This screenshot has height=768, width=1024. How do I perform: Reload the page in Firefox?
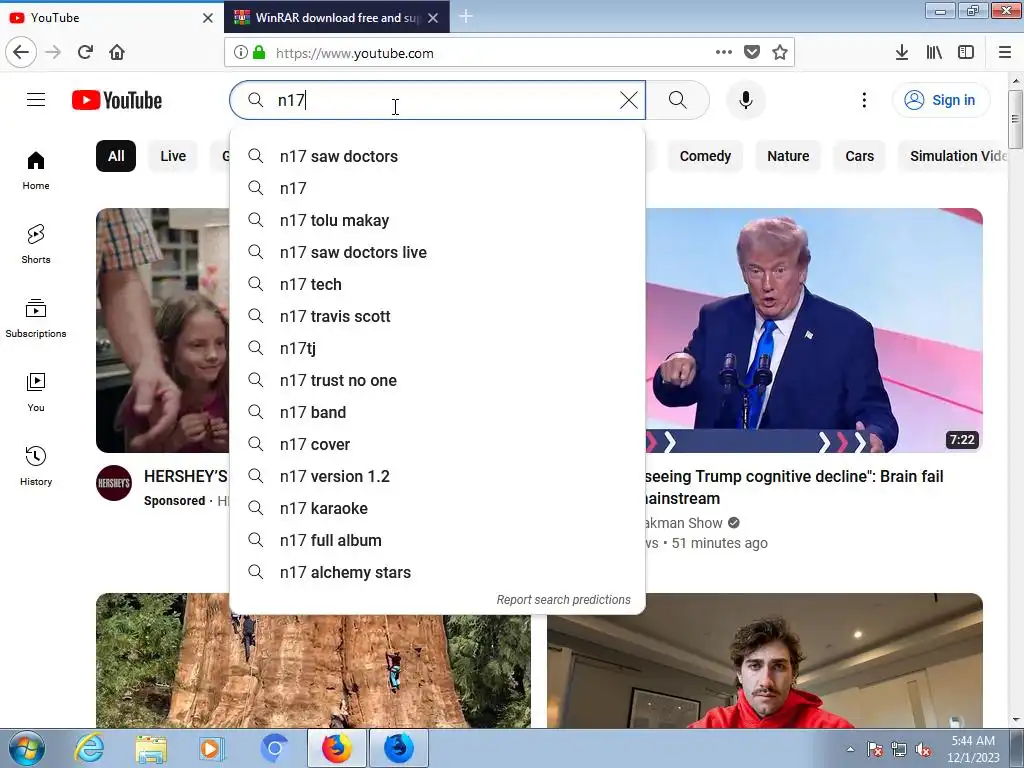(x=85, y=52)
